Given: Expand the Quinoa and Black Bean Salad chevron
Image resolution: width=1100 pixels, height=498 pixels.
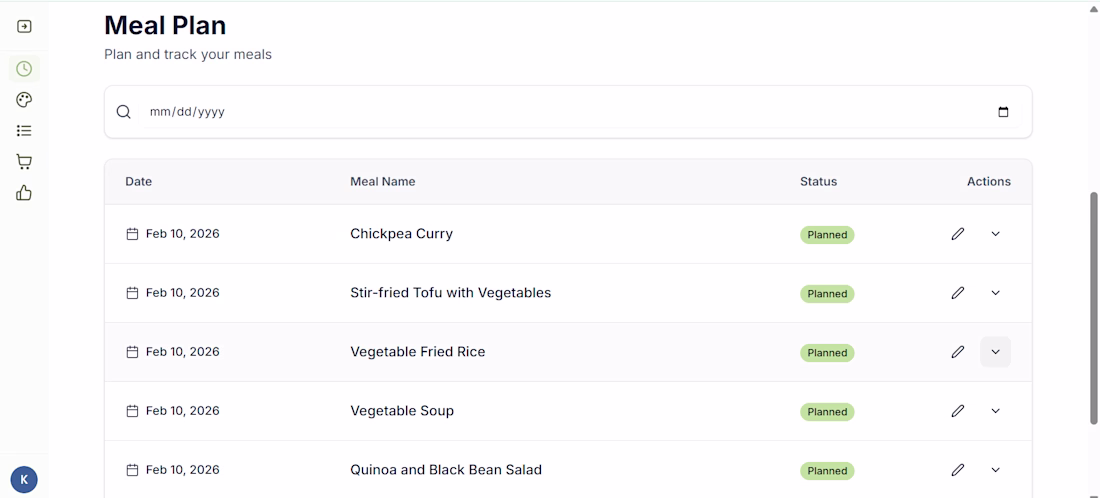Looking at the screenshot, I should [995, 470].
